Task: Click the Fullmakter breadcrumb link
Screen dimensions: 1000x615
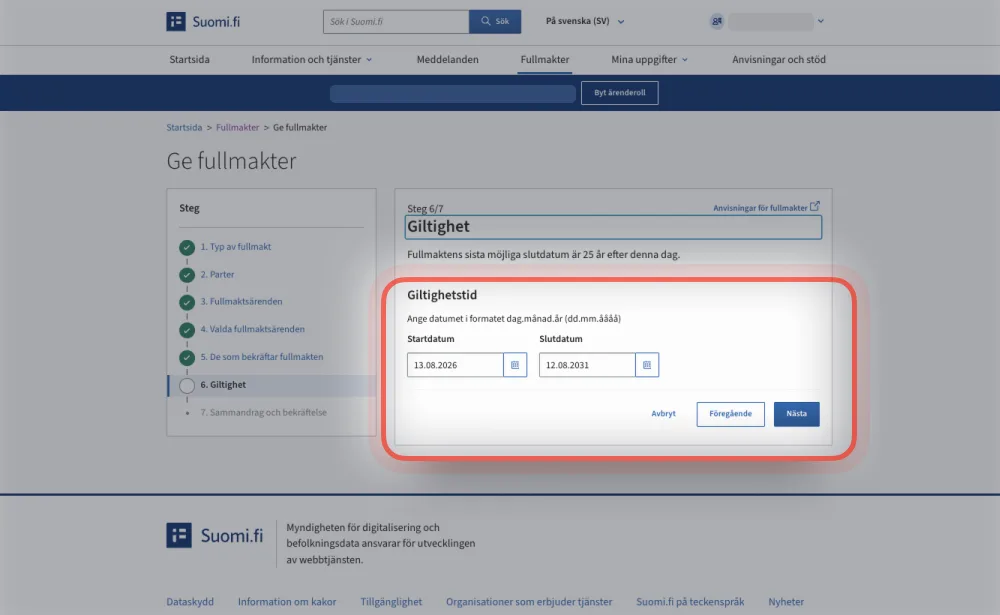Action: click(237, 128)
